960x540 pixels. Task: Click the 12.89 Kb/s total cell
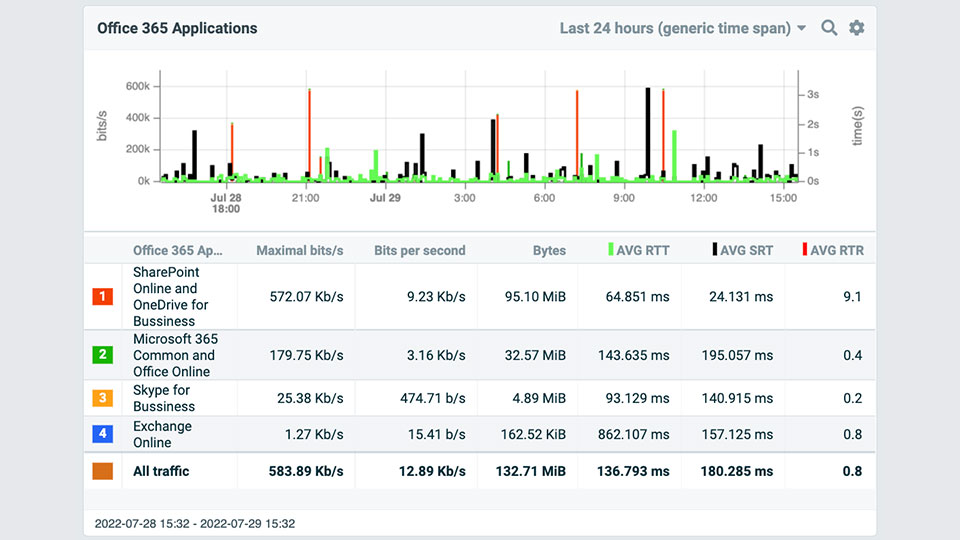click(432, 471)
